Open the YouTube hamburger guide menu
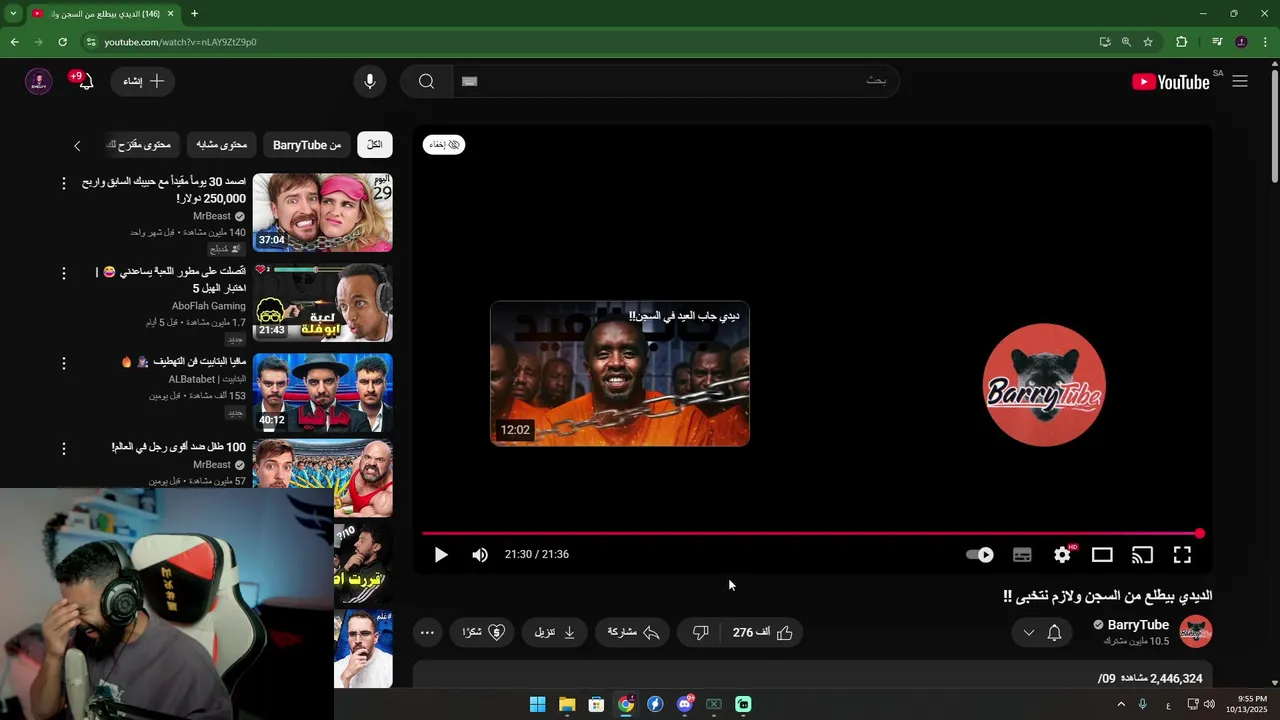This screenshot has height=720, width=1280. pos(1240,82)
